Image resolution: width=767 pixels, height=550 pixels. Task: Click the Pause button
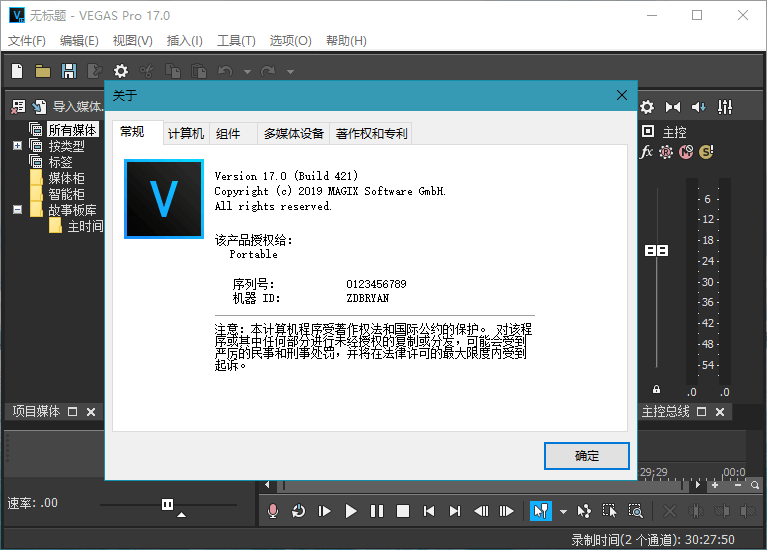[x=377, y=511]
